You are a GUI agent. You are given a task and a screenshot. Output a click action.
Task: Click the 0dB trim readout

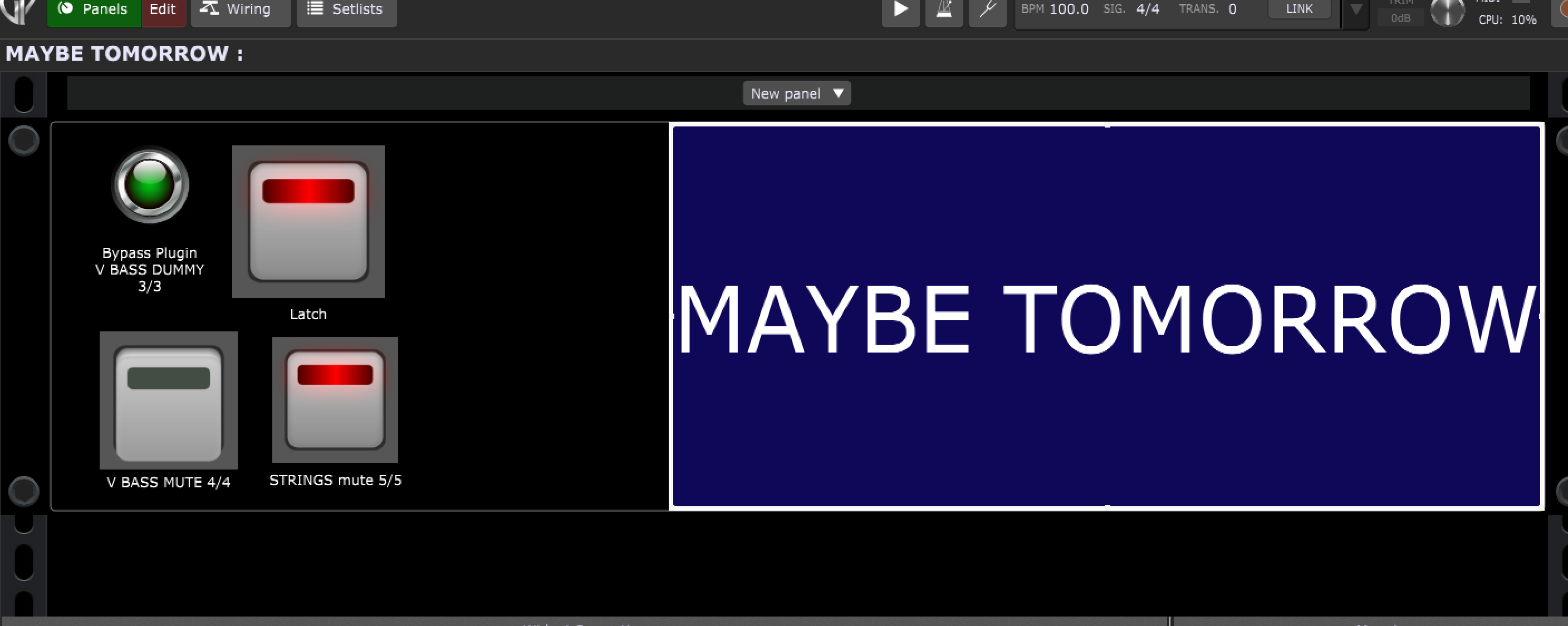[1400, 18]
